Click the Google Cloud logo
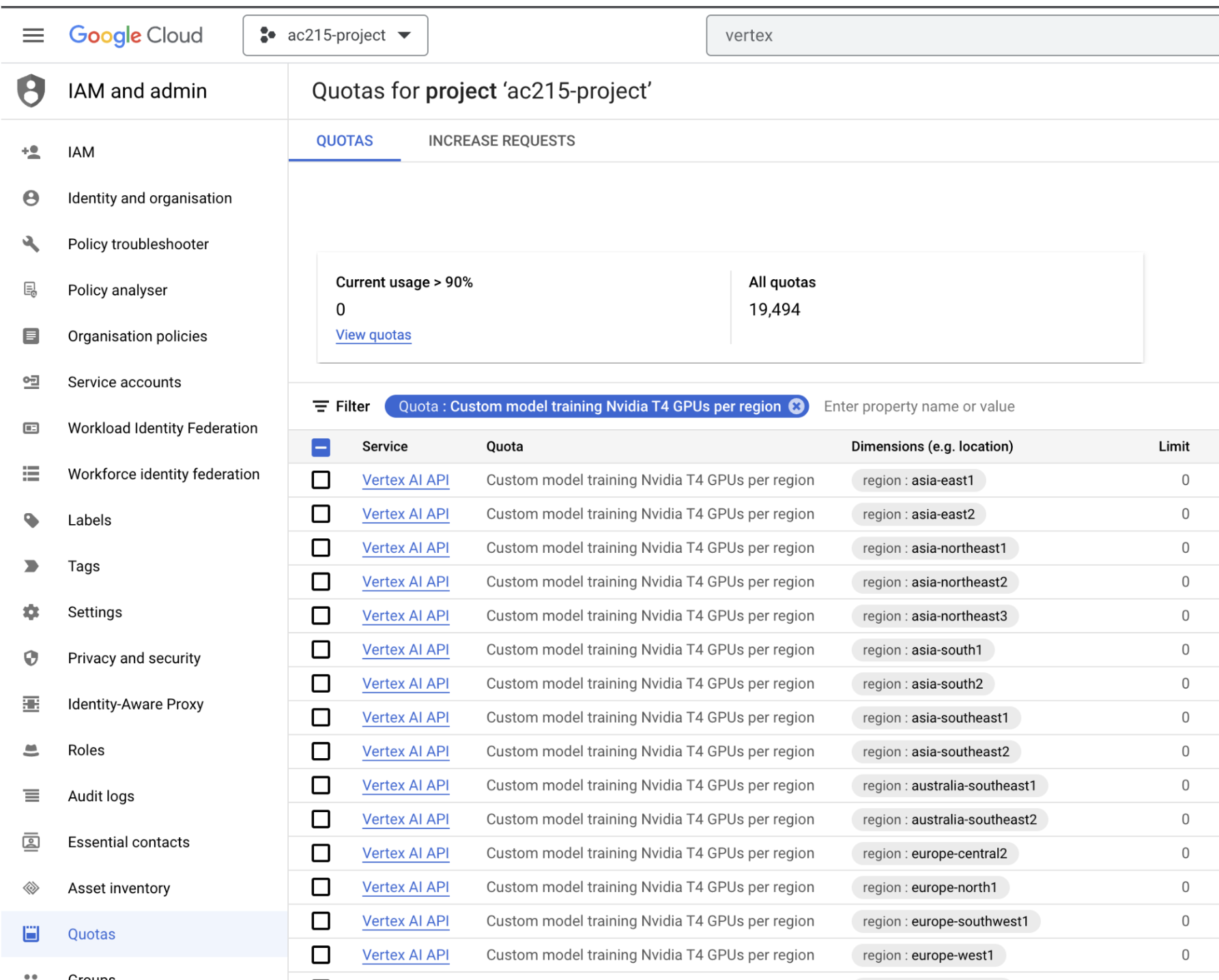The image size is (1219, 980). pos(136,35)
